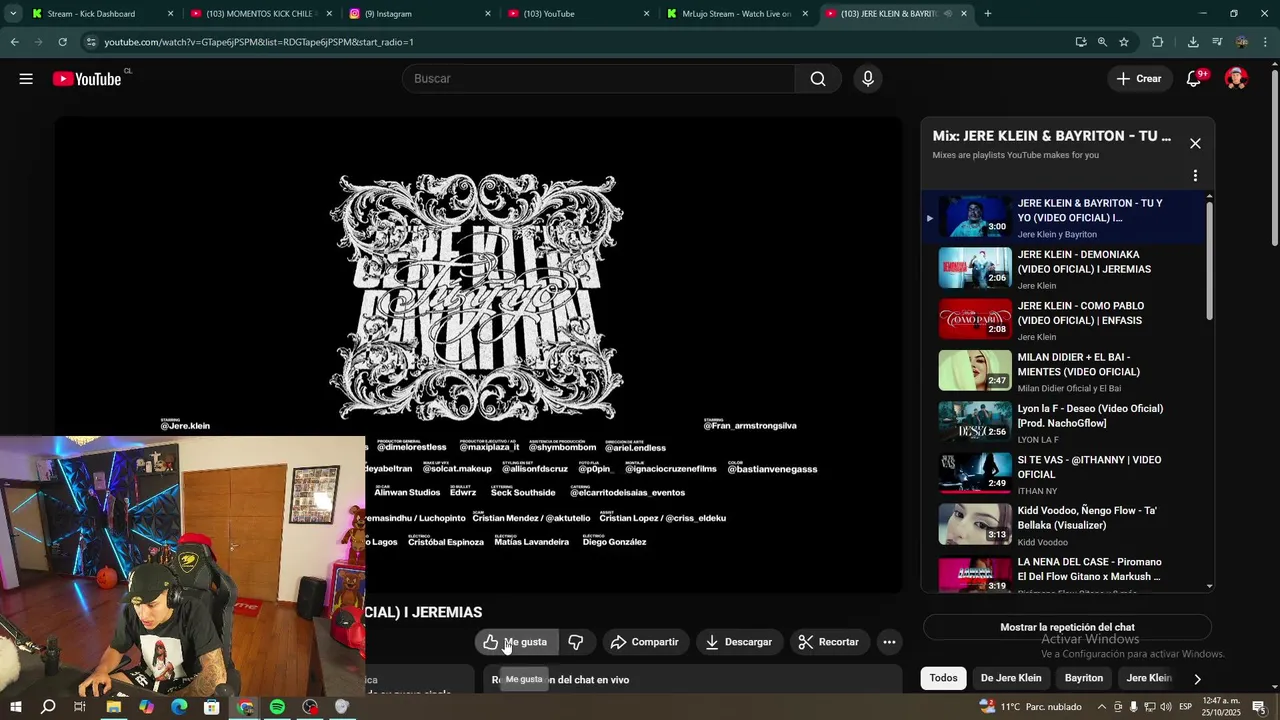Click Mostrar la repetición del chat
The image size is (1280, 720).
(x=1067, y=628)
